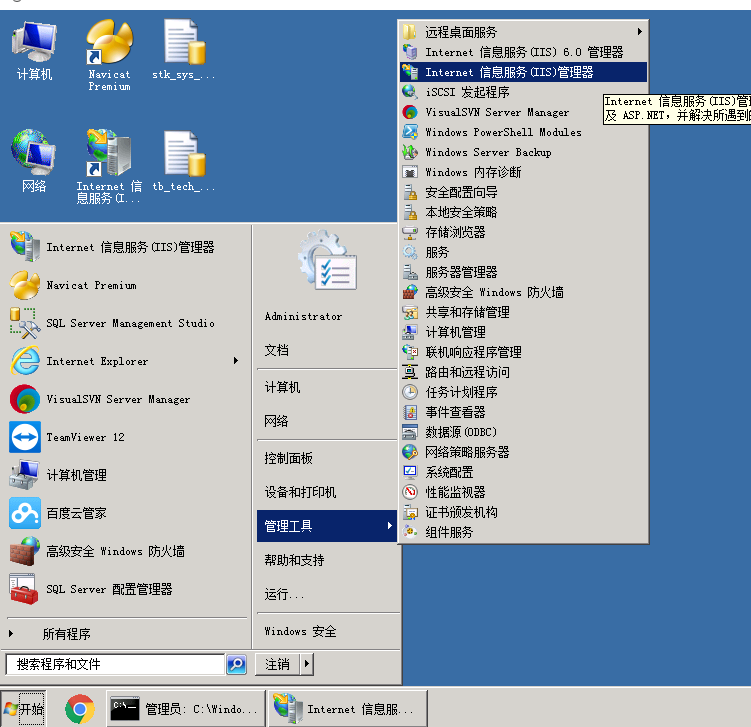Open 共享和存储管理
Viewport: 751px width, 727px height.
(523, 312)
